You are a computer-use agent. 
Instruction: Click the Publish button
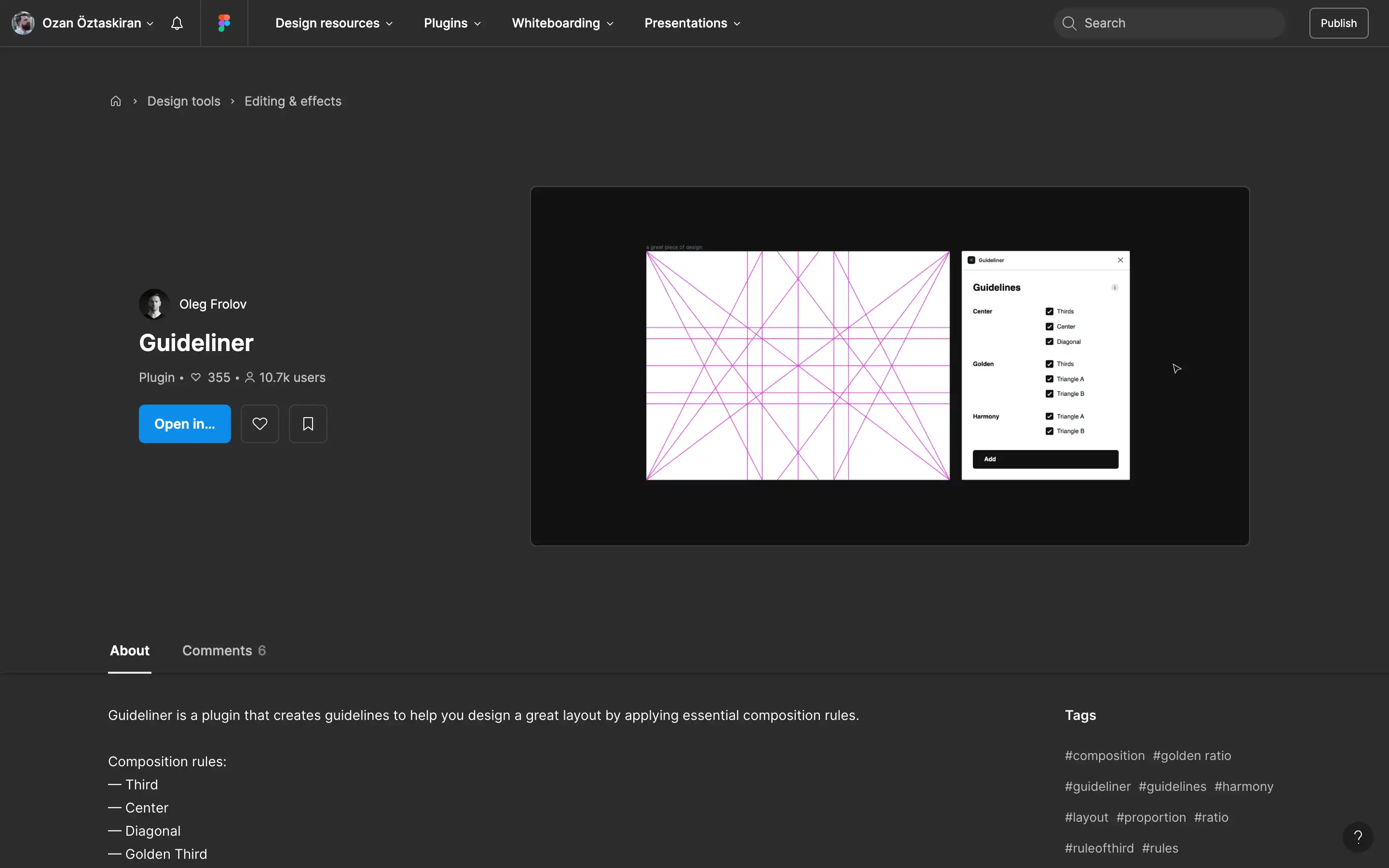[1338, 23]
